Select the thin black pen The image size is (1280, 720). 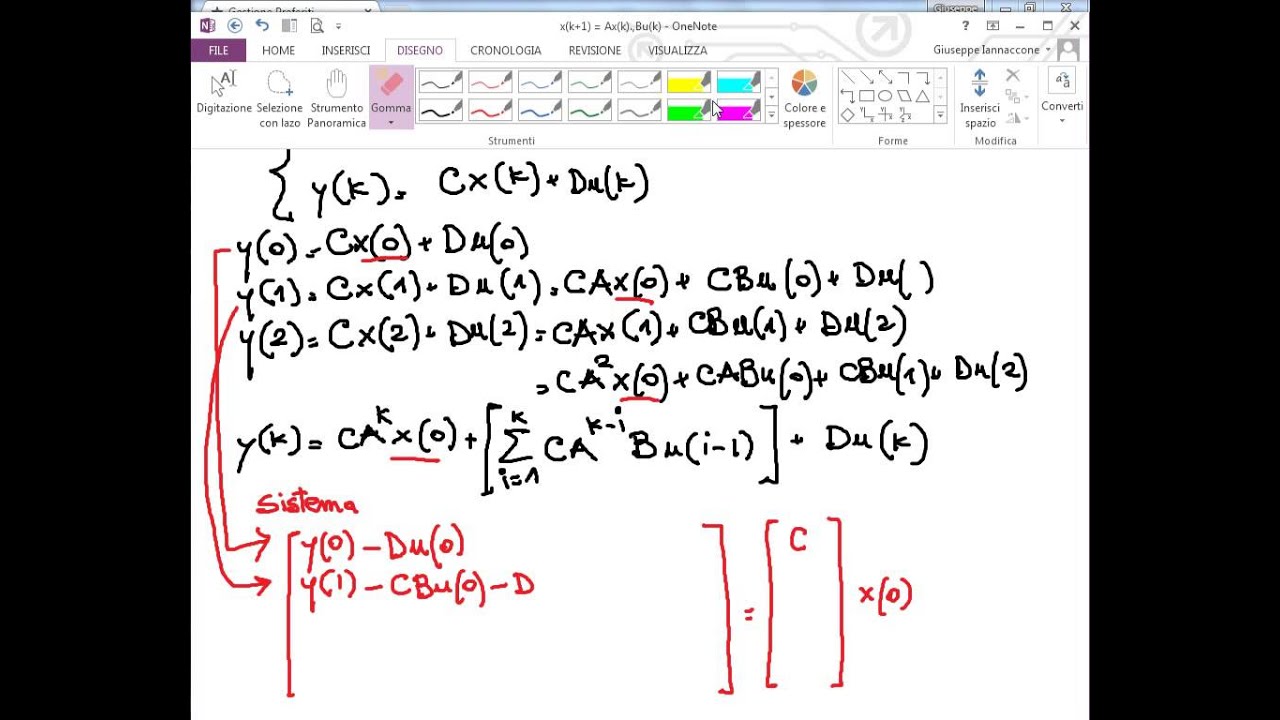click(x=440, y=82)
